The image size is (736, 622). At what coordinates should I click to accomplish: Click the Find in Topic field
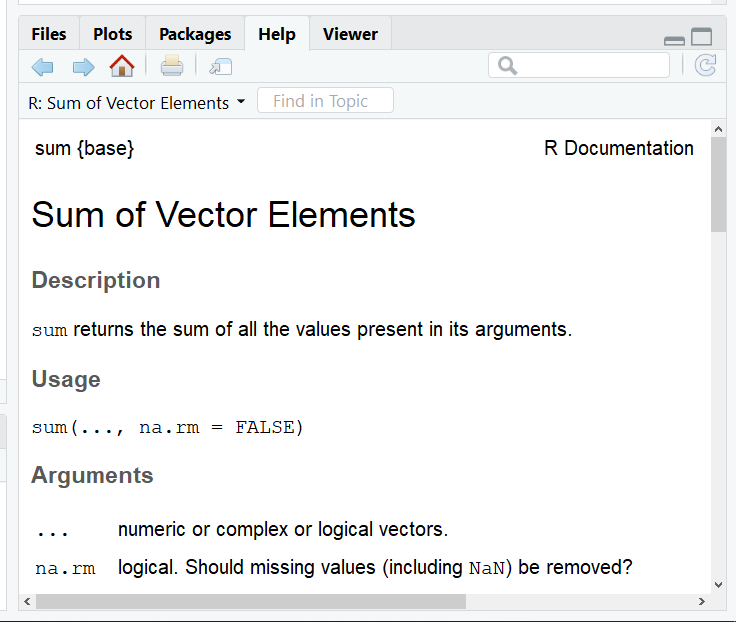[x=325, y=100]
